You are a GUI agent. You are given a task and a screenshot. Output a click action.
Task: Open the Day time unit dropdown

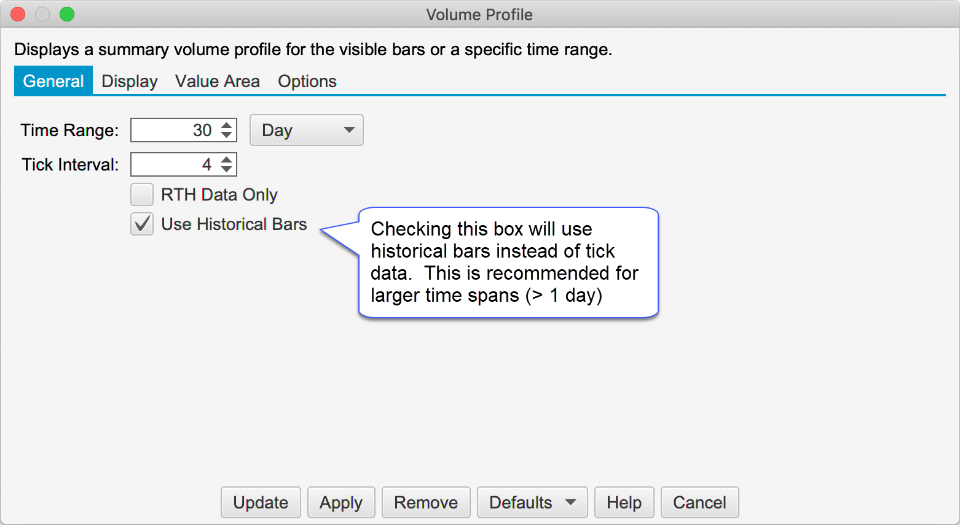point(306,130)
